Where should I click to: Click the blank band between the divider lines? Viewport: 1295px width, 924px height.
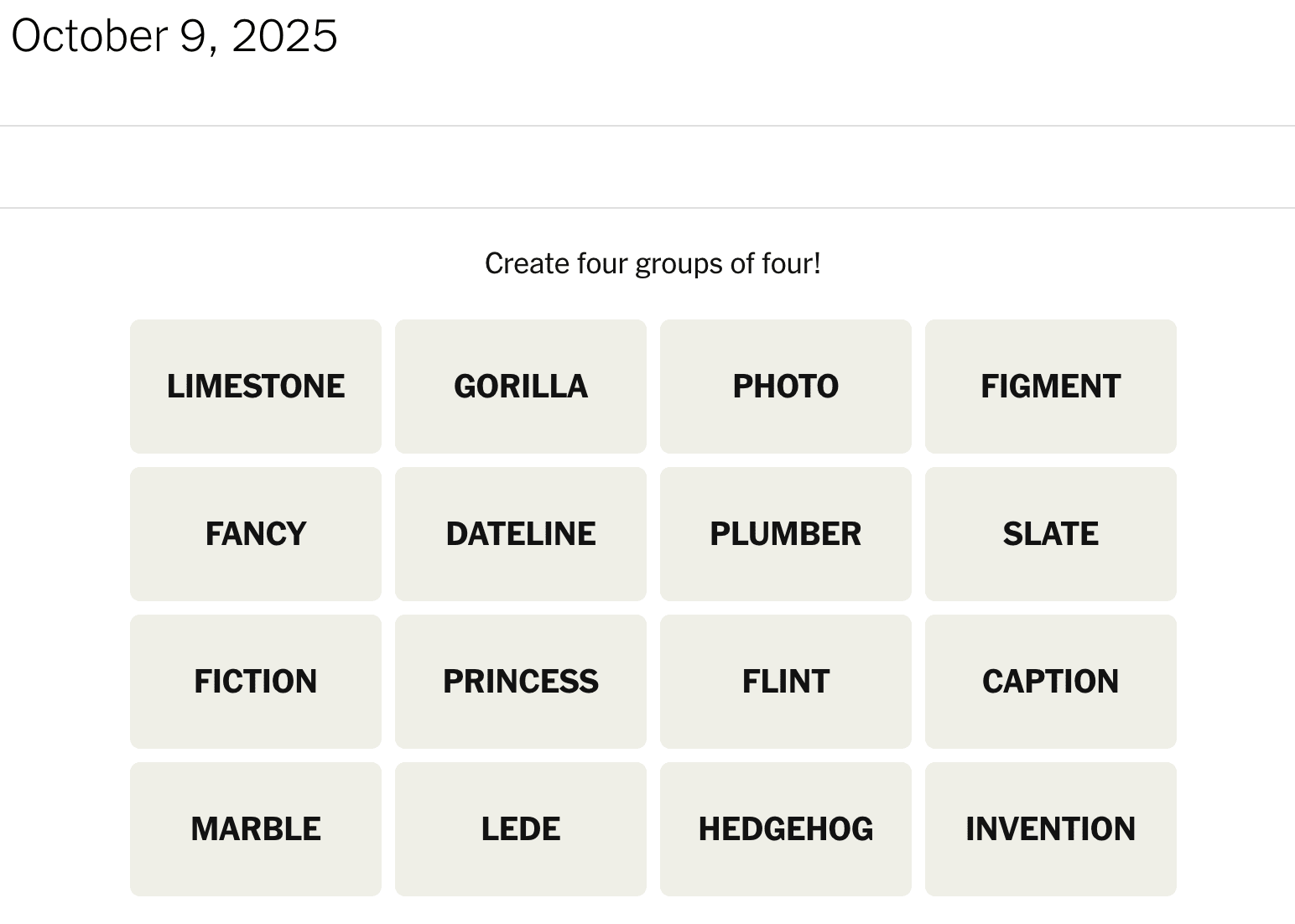point(647,167)
